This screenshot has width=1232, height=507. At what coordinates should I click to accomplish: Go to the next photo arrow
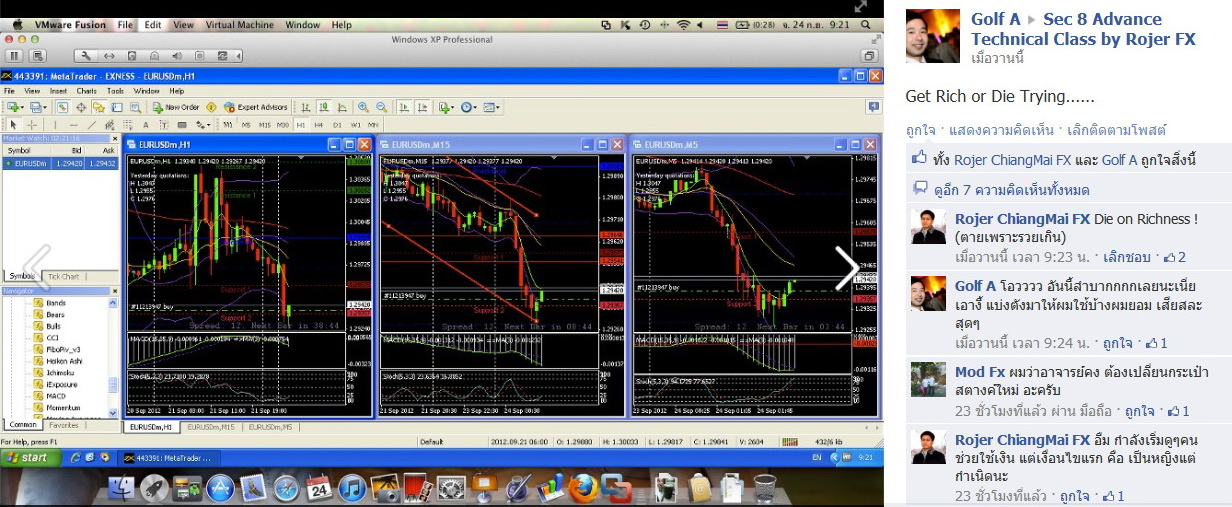[846, 268]
